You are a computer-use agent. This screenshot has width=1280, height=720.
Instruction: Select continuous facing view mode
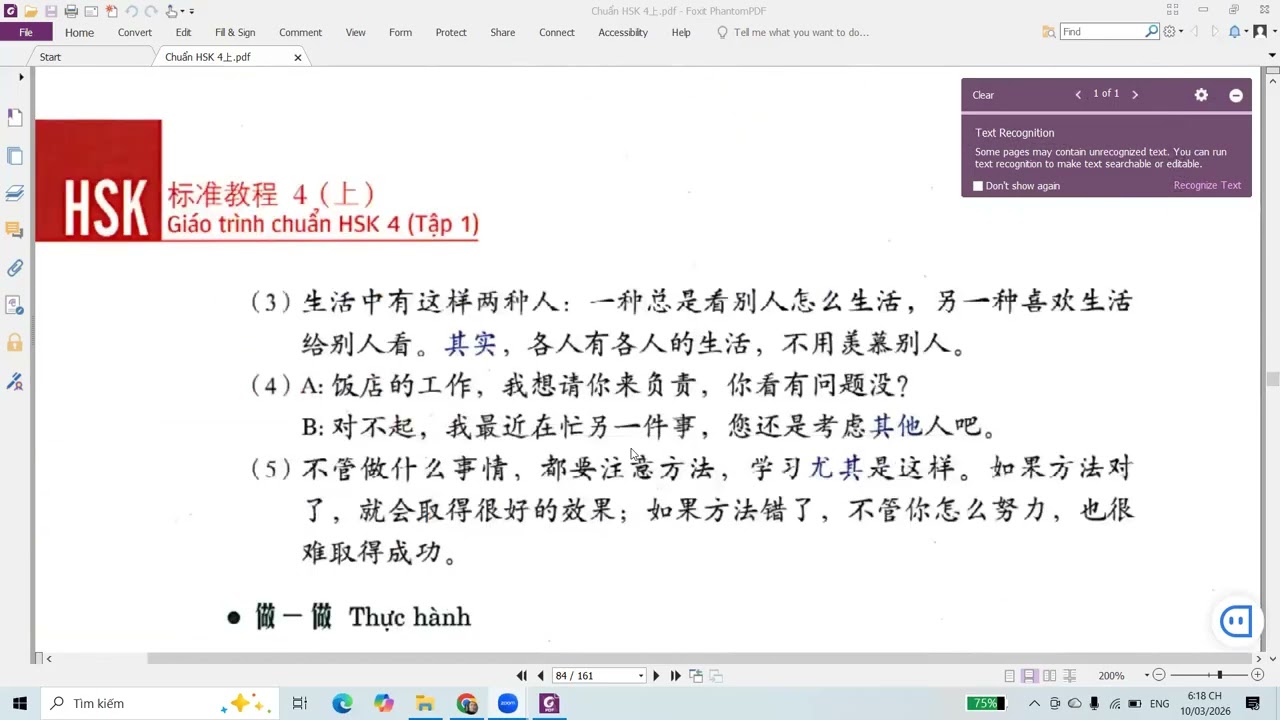[x=1069, y=676]
